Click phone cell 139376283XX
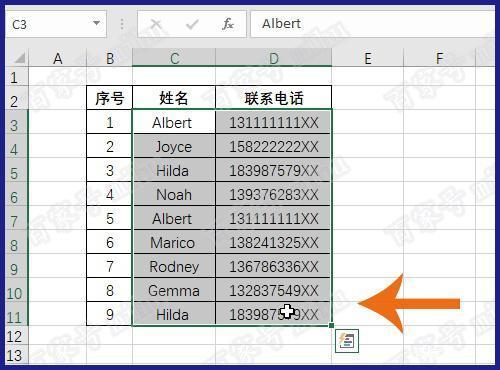The image size is (500, 370). (x=274, y=194)
